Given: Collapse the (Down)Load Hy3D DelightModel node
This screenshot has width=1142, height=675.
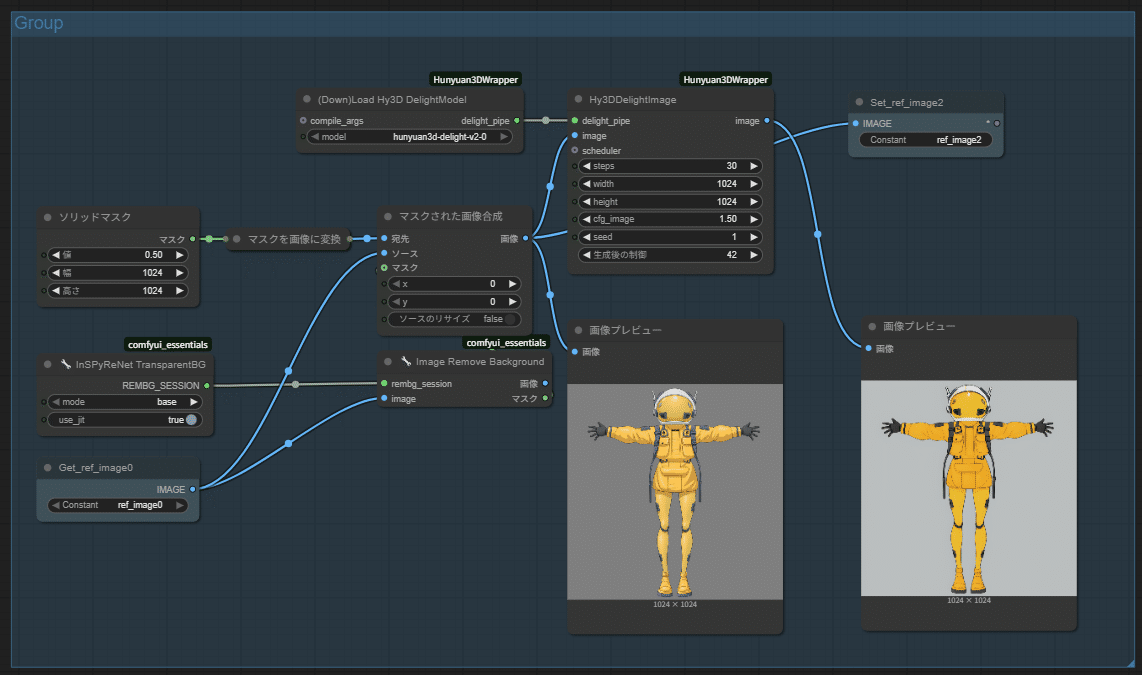Looking at the screenshot, I should pos(307,99).
